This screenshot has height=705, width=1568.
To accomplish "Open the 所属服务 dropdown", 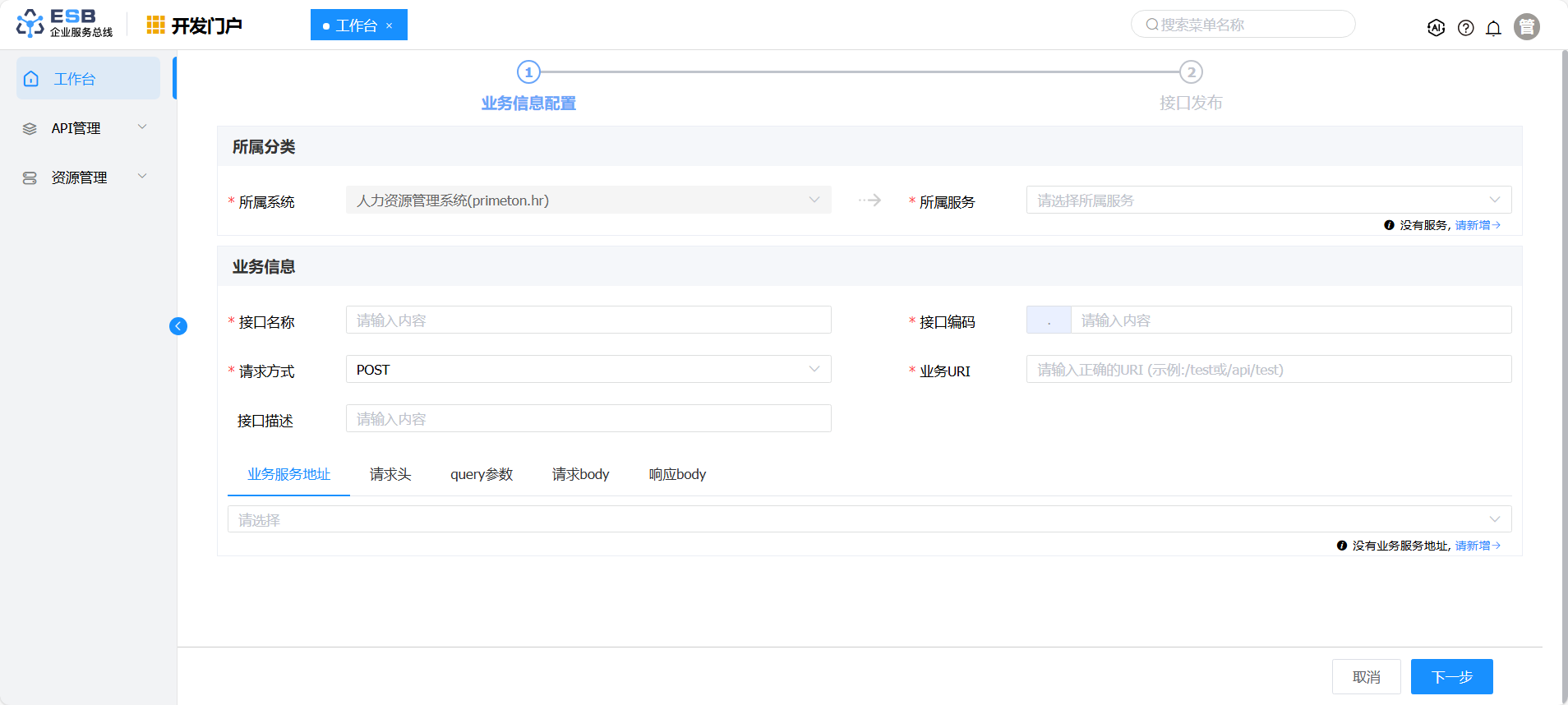I will 1268,200.
